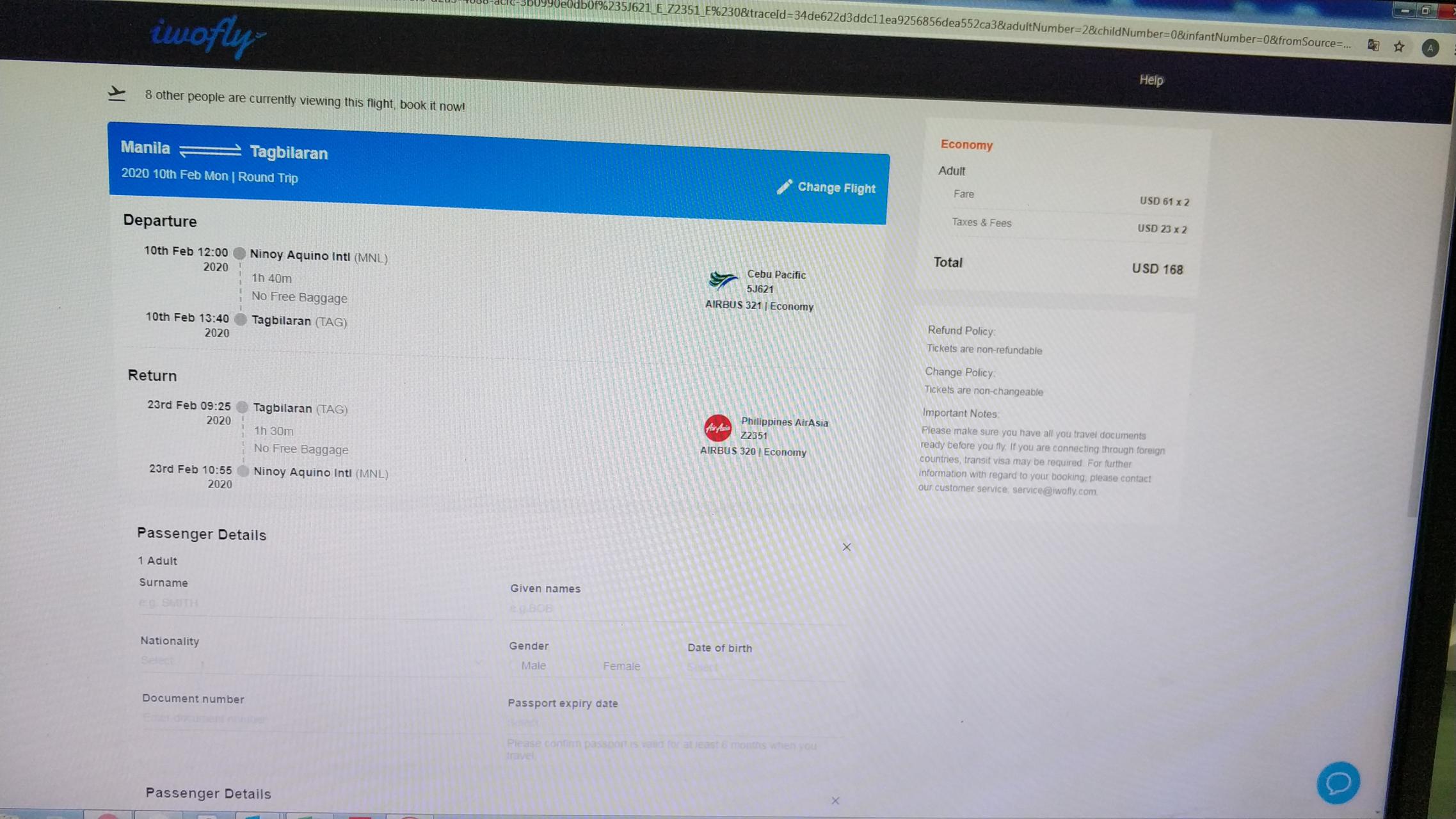Remove first passenger with the X icon
The image size is (1456, 819).
click(x=846, y=547)
